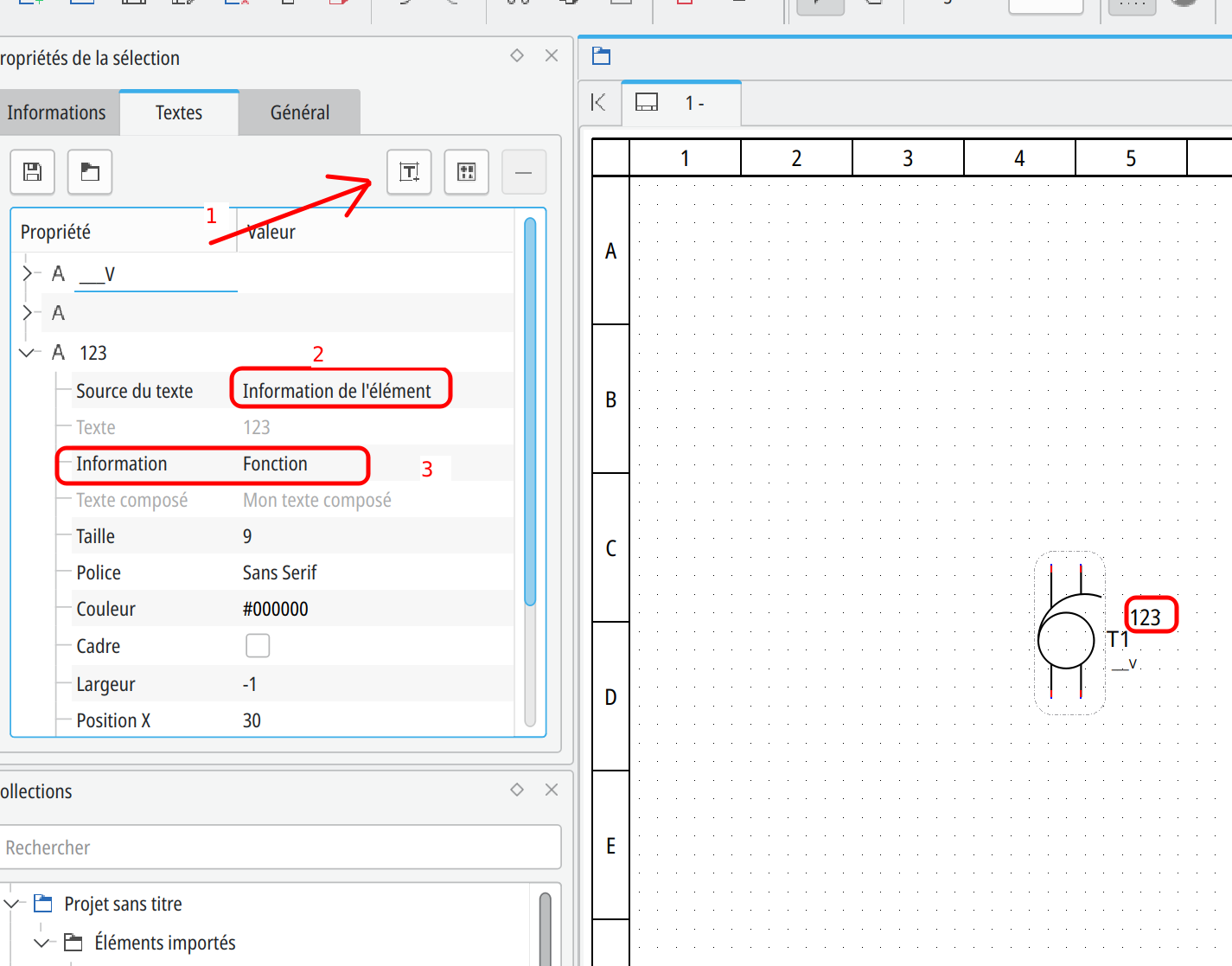Switch to the Général tab
The height and width of the screenshot is (966, 1232).
tap(300, 112)
